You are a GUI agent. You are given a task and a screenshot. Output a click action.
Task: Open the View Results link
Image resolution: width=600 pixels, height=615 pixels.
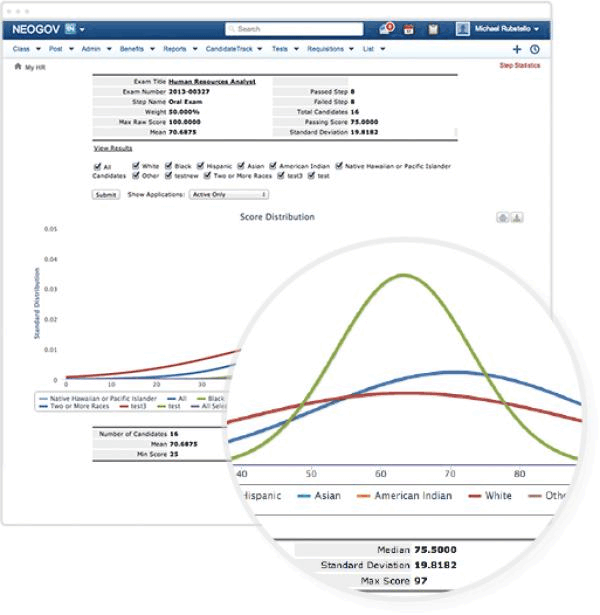pyautogui.click(x=113, y=148)
